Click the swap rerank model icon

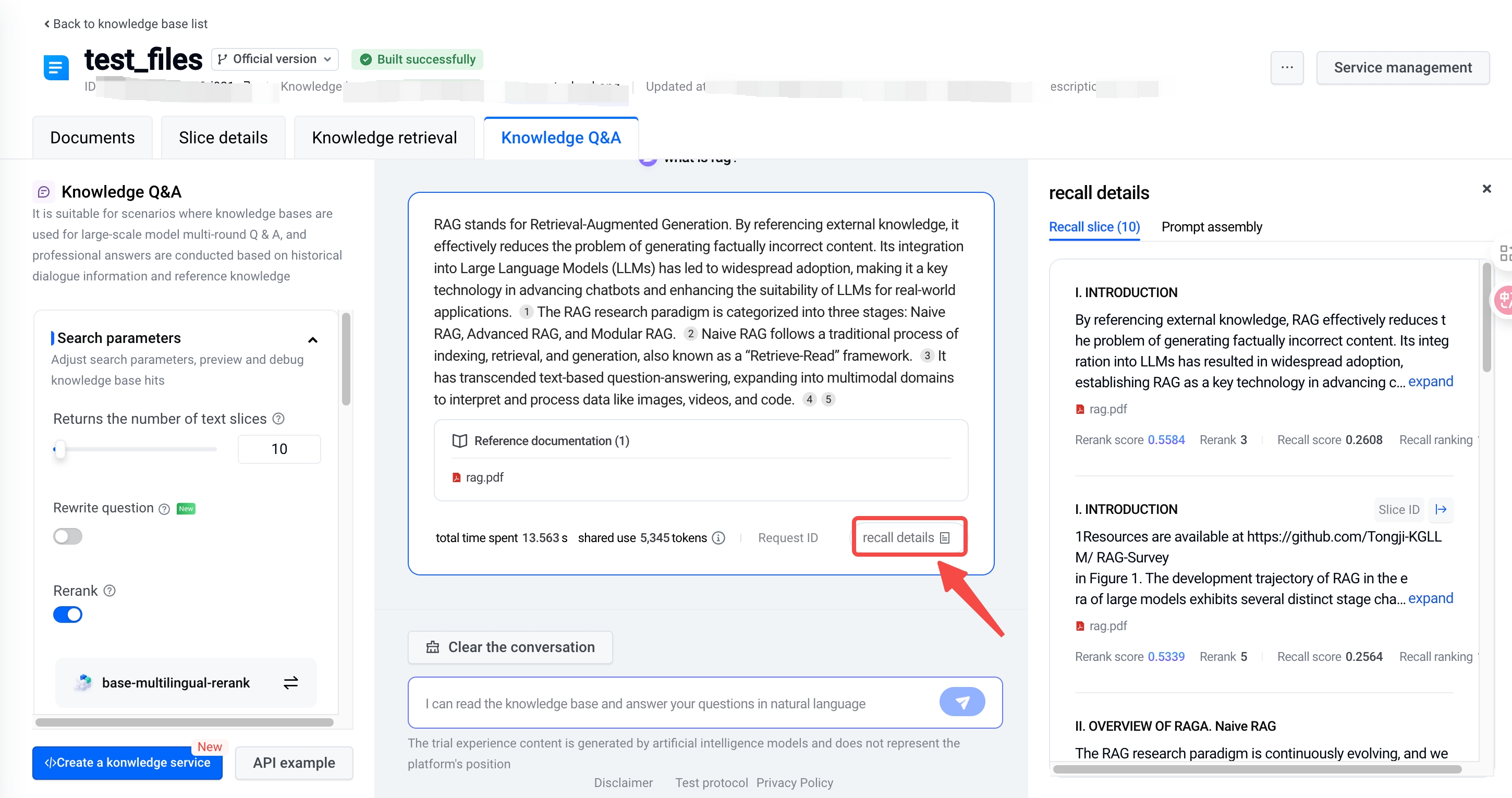click(x=290, y=682)
